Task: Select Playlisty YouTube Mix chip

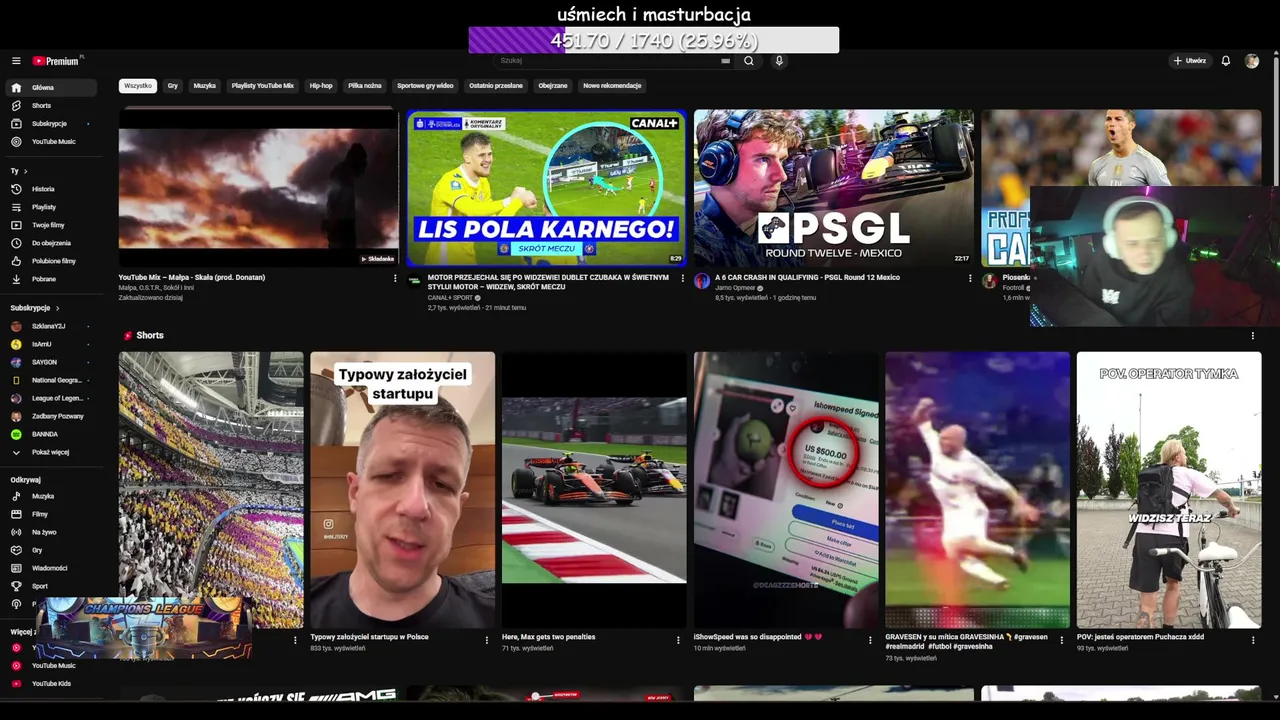Action: [263, 86]
